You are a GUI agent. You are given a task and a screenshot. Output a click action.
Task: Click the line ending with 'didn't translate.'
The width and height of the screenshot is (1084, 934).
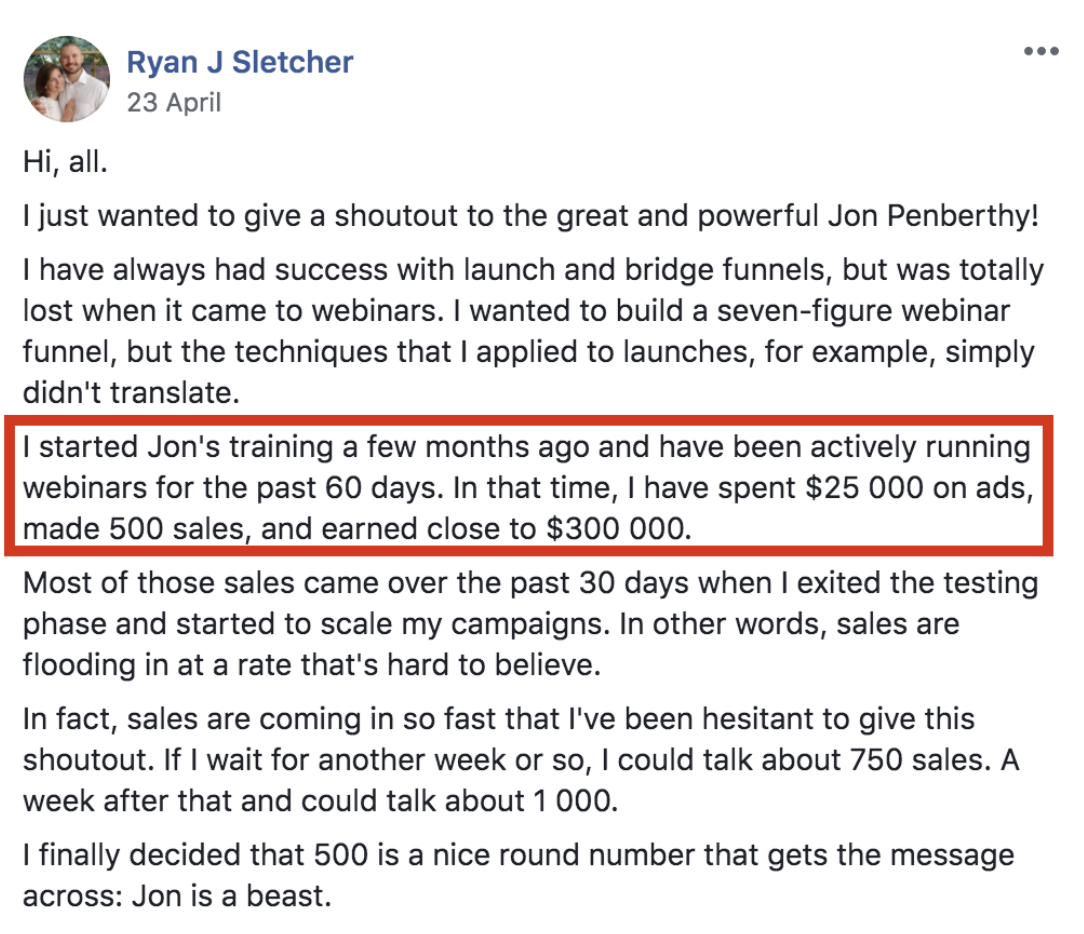[131, 393]
